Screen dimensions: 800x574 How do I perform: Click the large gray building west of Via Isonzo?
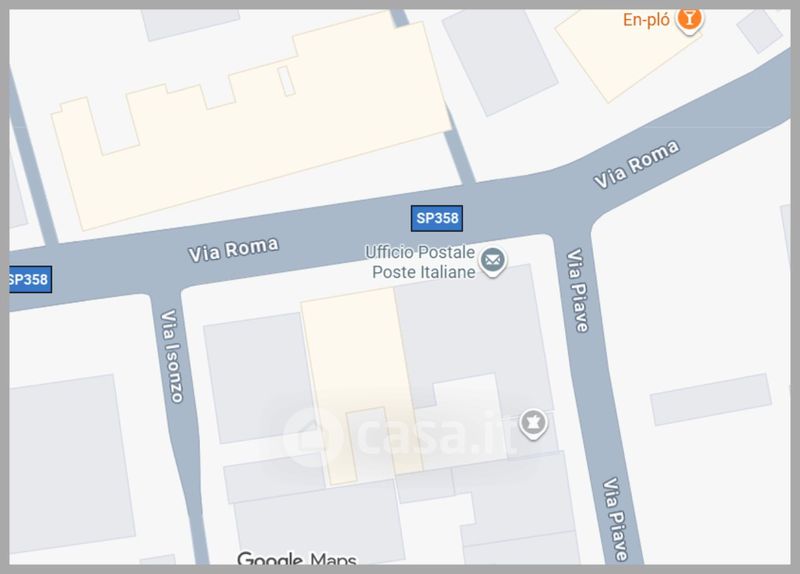tap(70, 464)
